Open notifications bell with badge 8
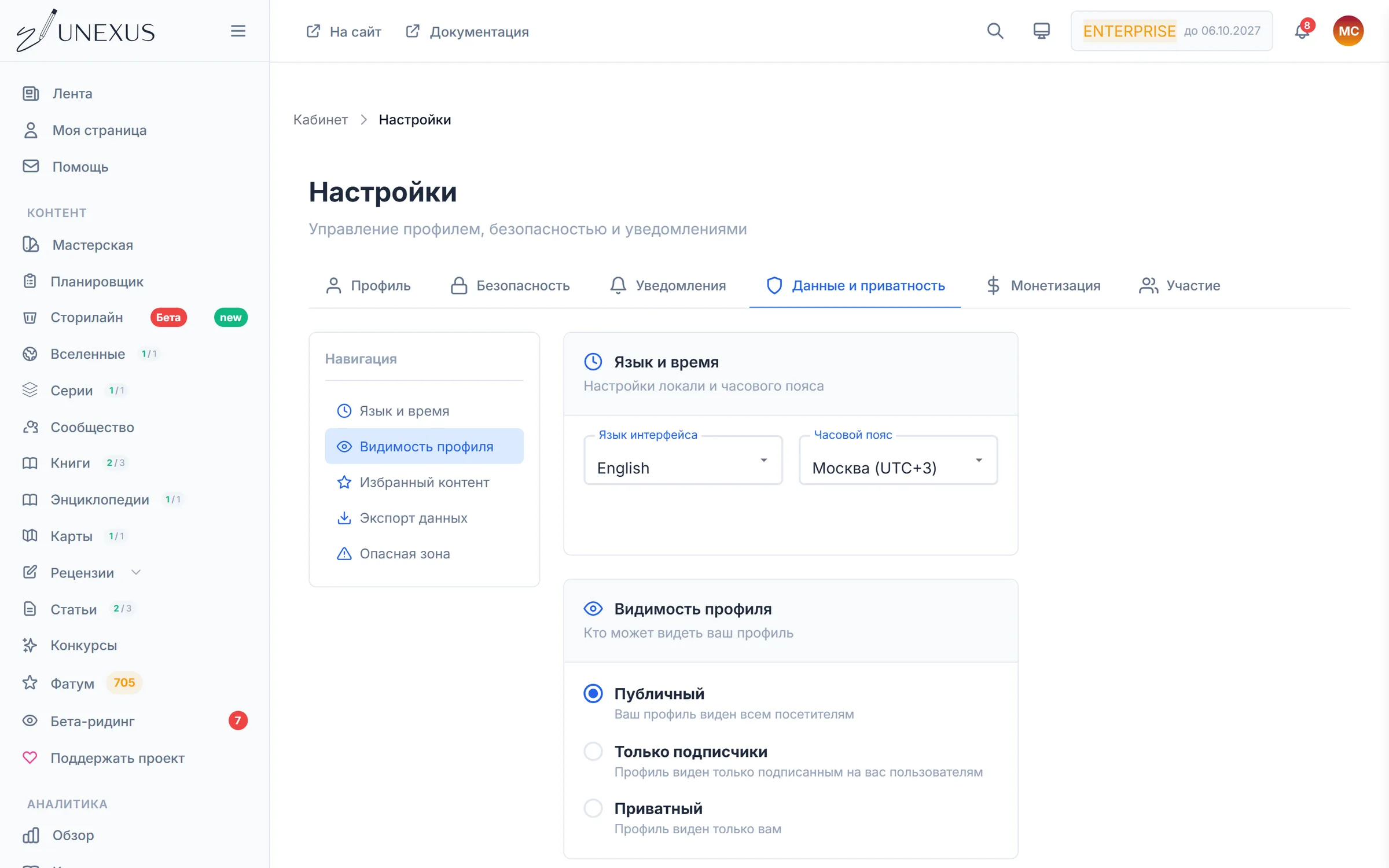Viewport: 1389px width, 868px height. pyautogui.click(x=1302, y=31)
